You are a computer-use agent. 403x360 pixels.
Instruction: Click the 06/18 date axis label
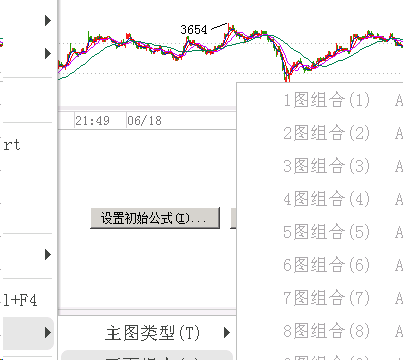click(144, 120)
